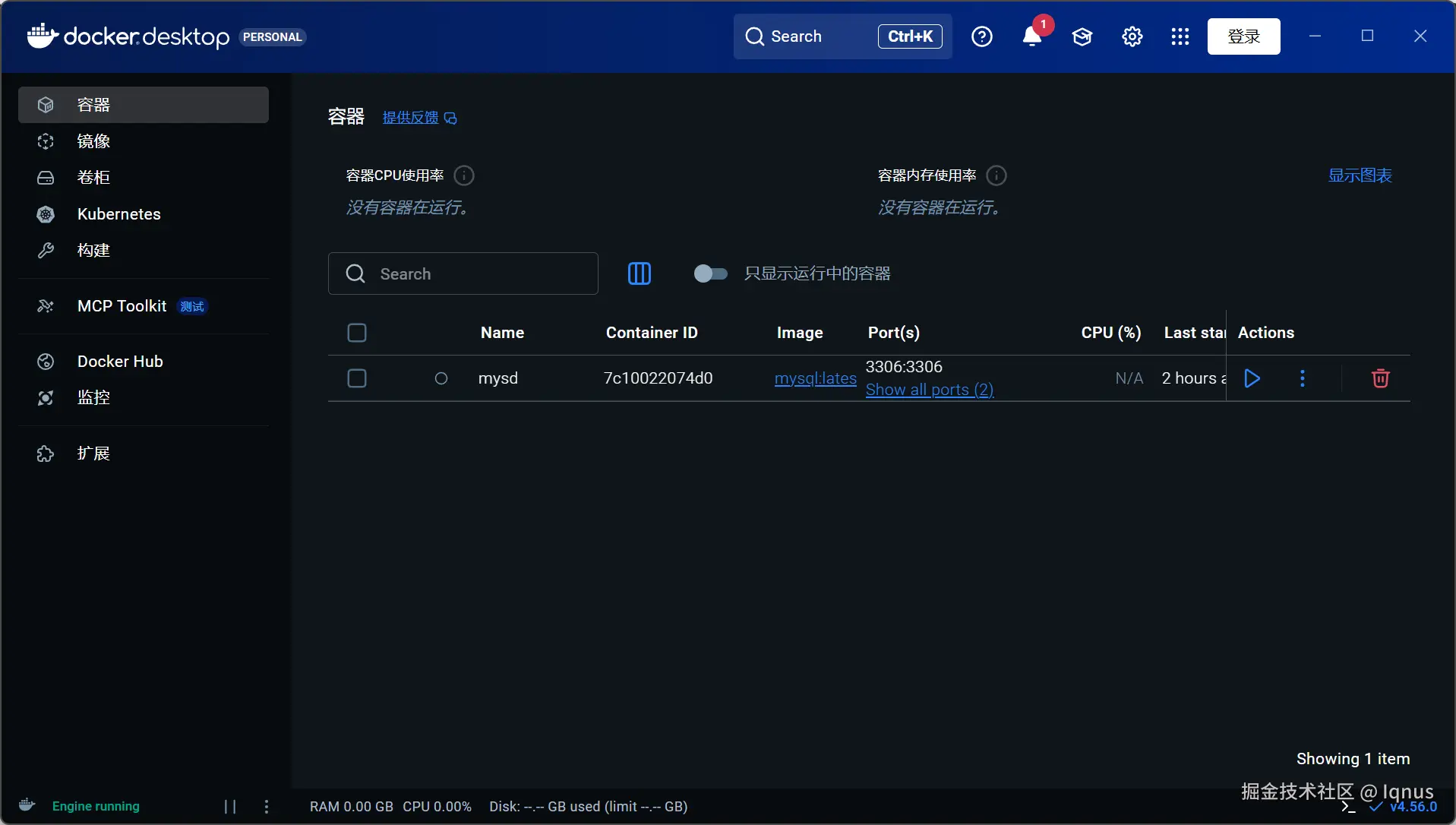Open 扩展 in the sidebar
The height and width of the screenshot is (825, 1456).
[144, 454]
